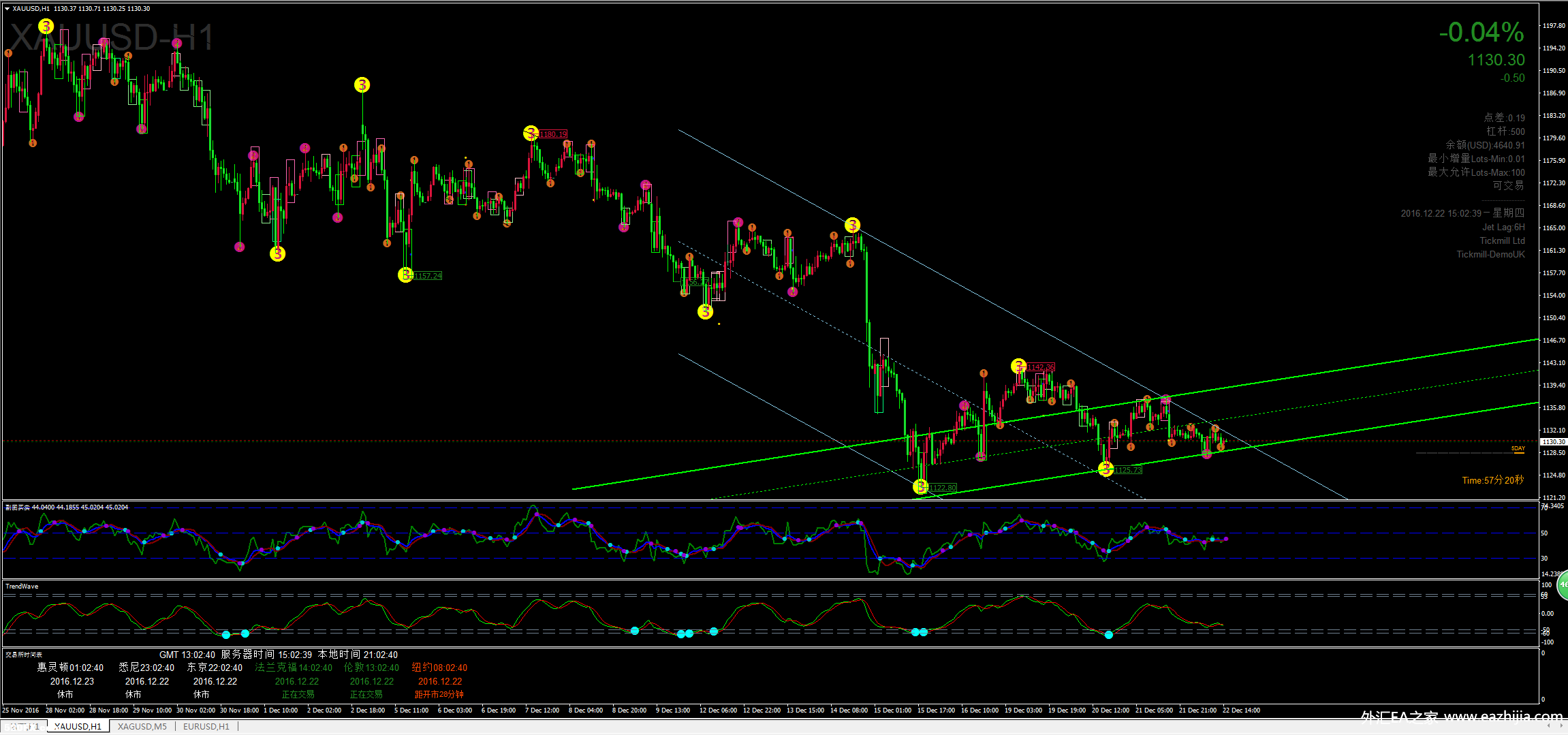Click the green 1122.80 price label
The height and width of the screenshot is (735, 1568).
click(x=943, y=488)
